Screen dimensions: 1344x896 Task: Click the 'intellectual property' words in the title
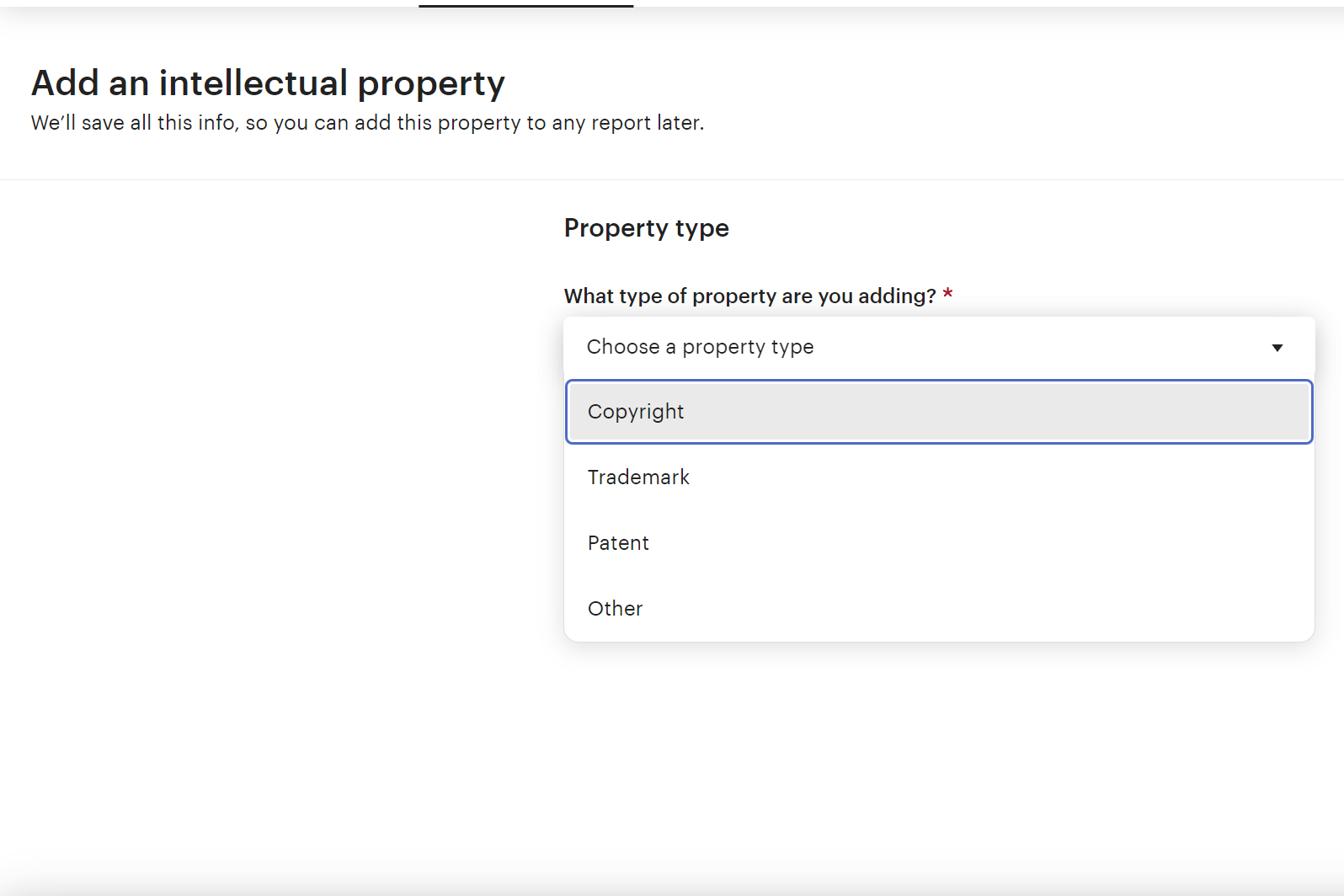332,83
